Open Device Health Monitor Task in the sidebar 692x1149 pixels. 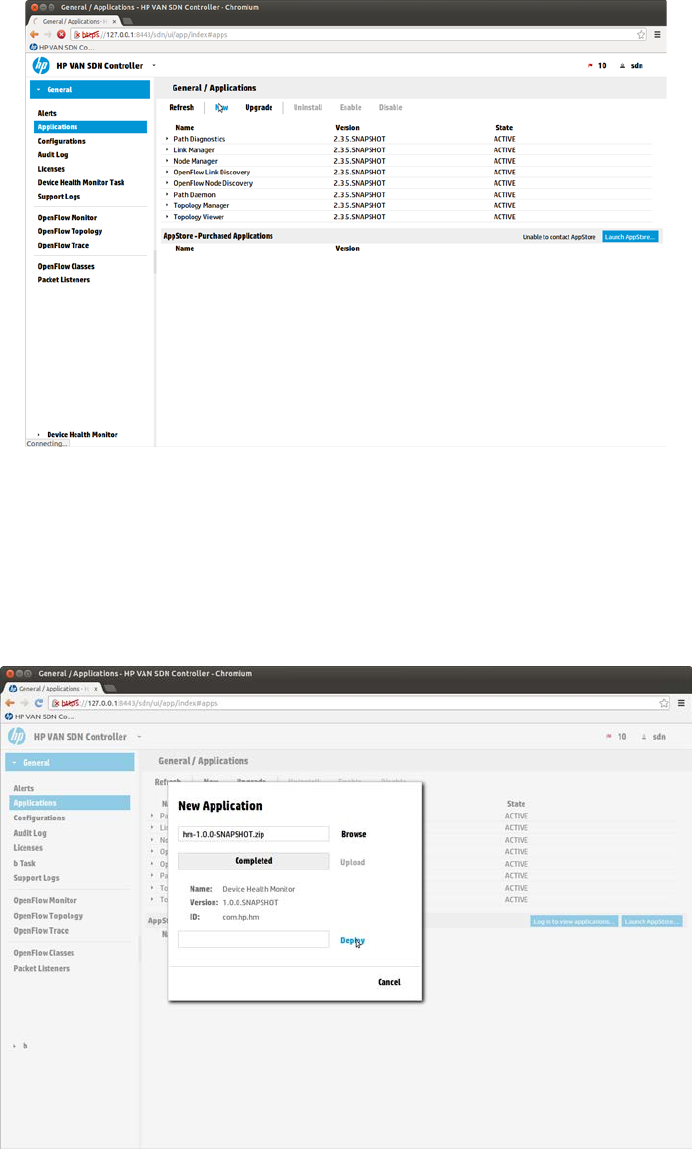tap(81, 182)
